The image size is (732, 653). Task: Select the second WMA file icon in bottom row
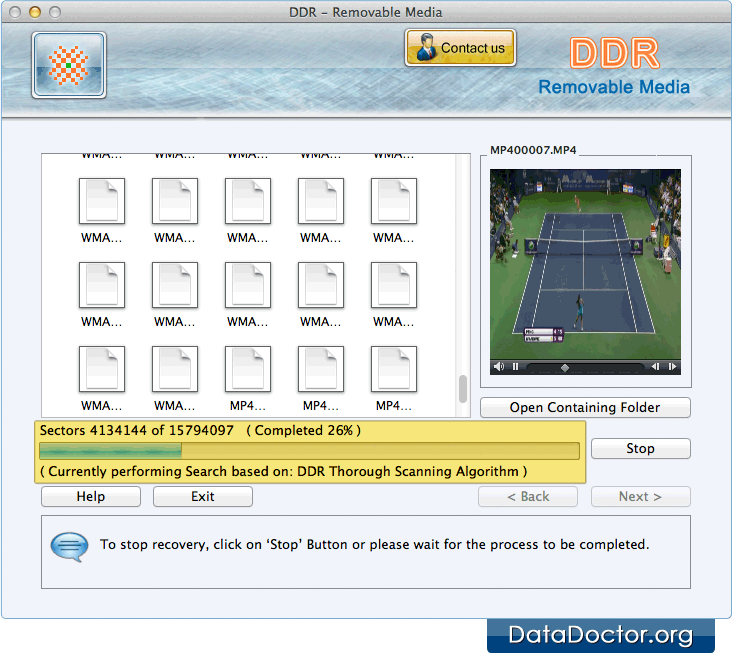click(175, 369)
